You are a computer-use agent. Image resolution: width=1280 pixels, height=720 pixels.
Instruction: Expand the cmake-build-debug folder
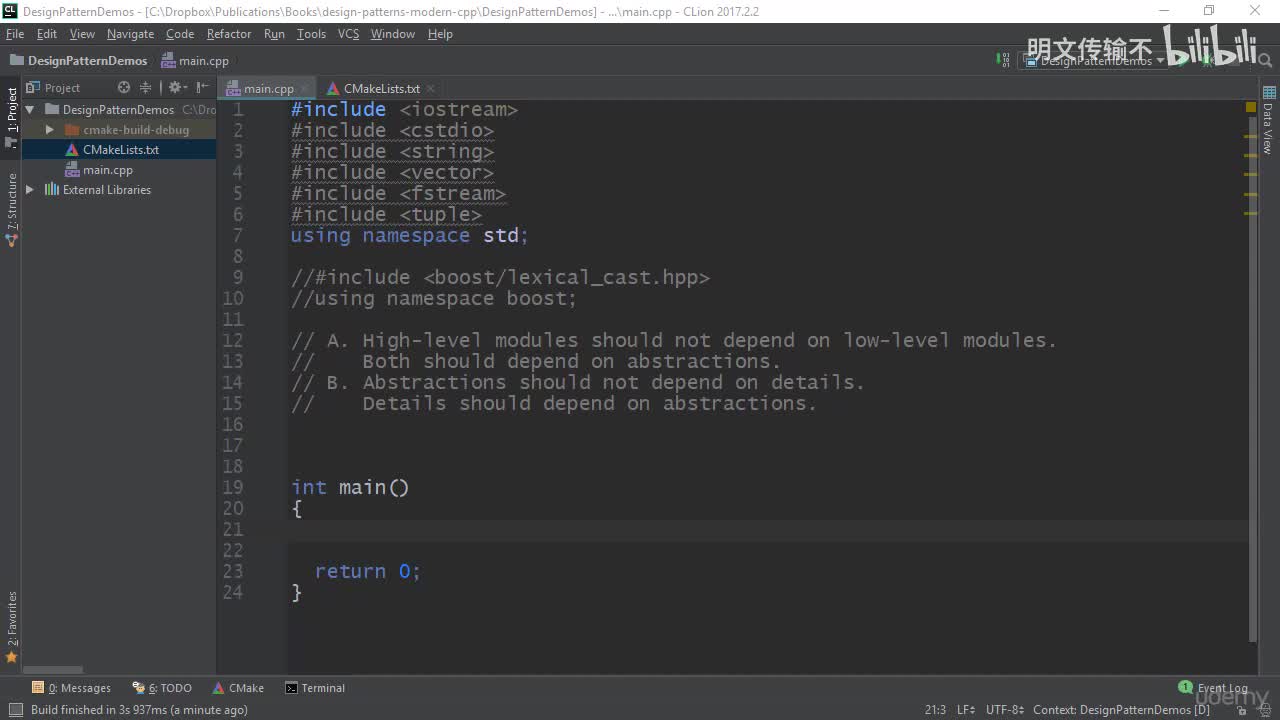(50, 130)
